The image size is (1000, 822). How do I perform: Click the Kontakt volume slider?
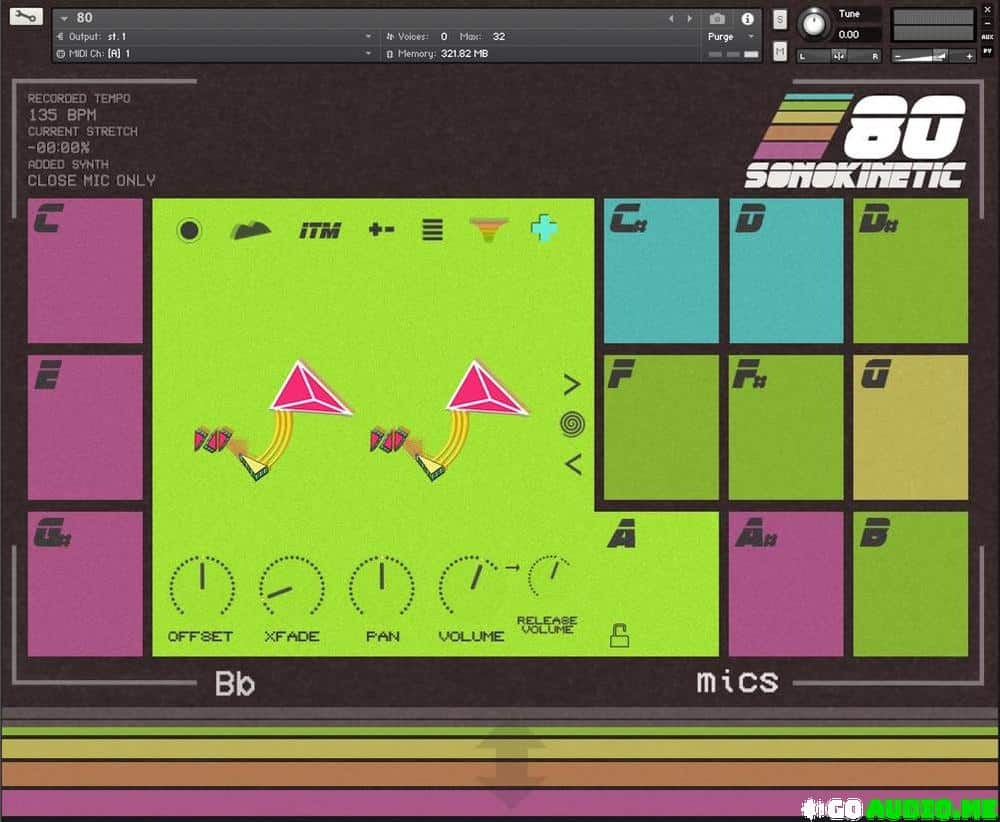933,56
